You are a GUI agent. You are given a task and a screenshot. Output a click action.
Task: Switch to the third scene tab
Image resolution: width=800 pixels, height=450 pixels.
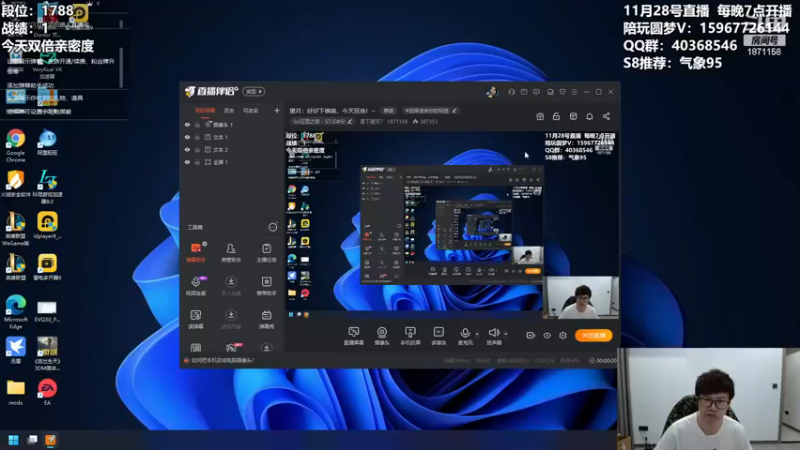point(251,111)
